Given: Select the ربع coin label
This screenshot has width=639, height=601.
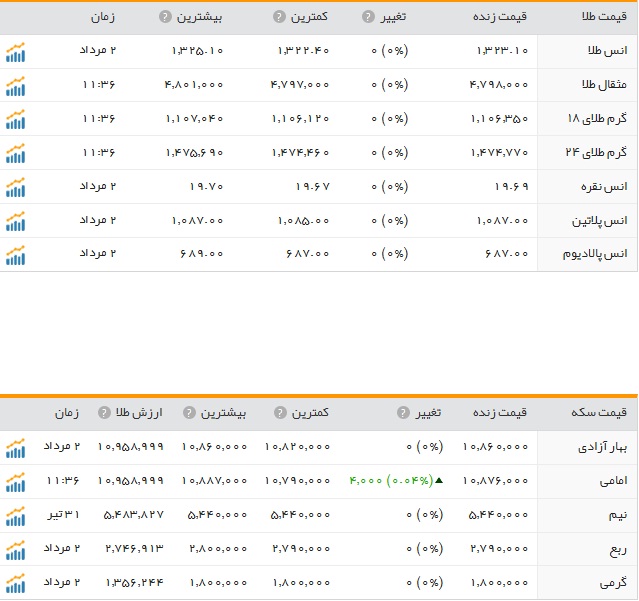Looking at the screenshot, I should click(x=618, y=550).
